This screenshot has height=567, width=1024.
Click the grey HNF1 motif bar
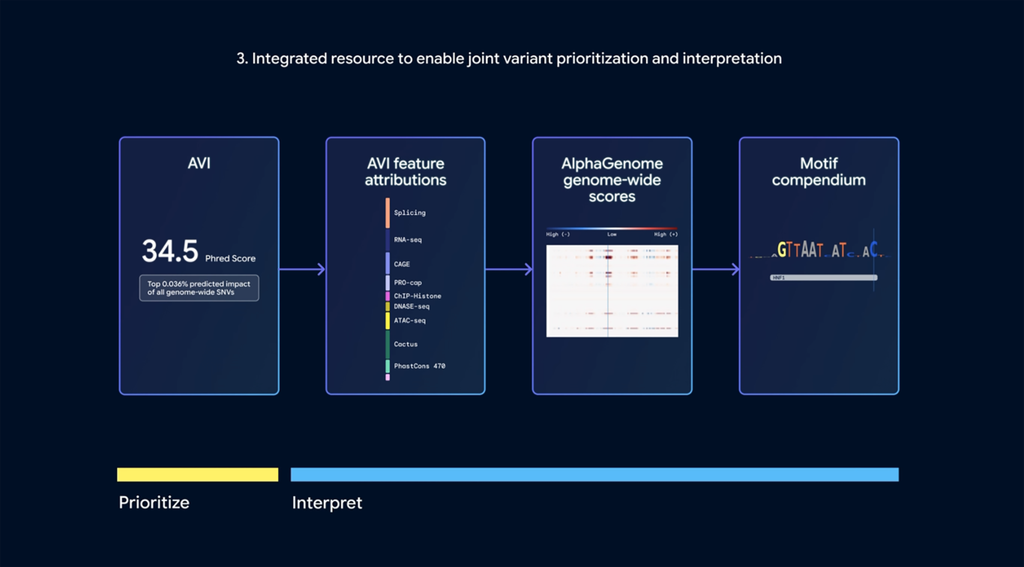pyautogui.click(x=824, y=278)
